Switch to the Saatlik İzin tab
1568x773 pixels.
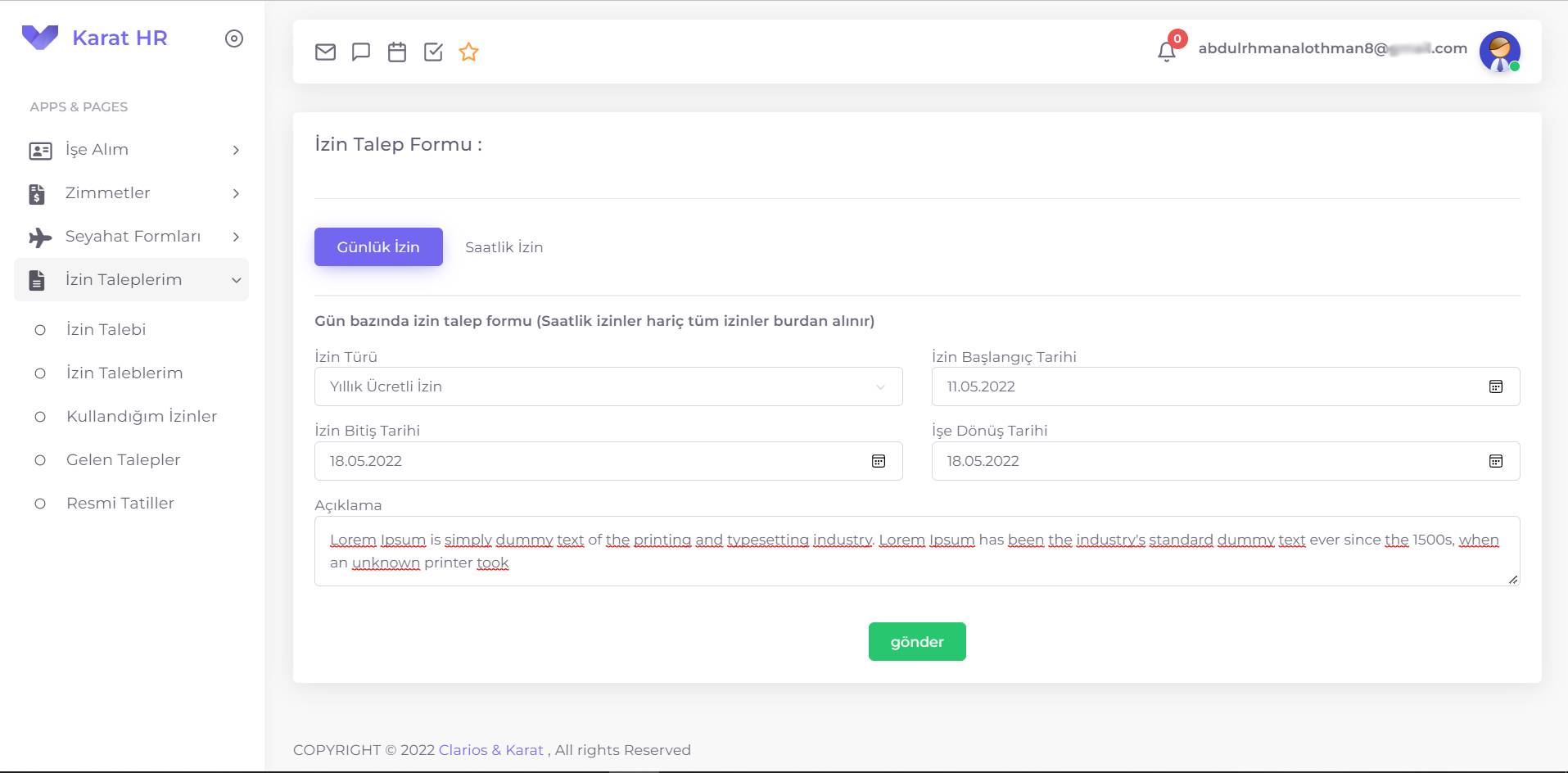504,246
